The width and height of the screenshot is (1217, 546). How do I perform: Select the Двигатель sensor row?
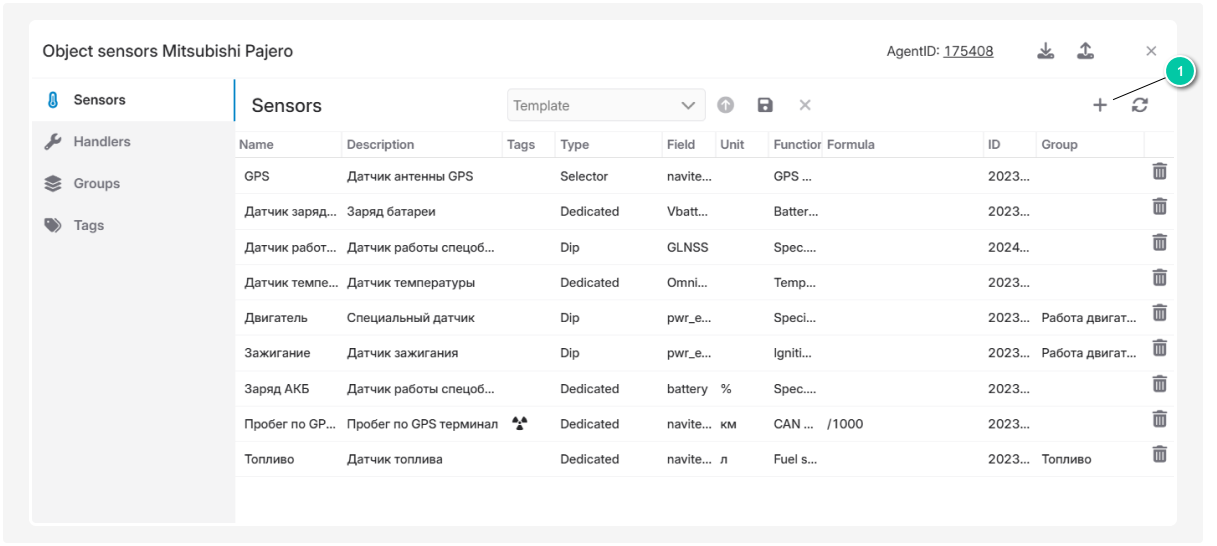tap(276, 318)
